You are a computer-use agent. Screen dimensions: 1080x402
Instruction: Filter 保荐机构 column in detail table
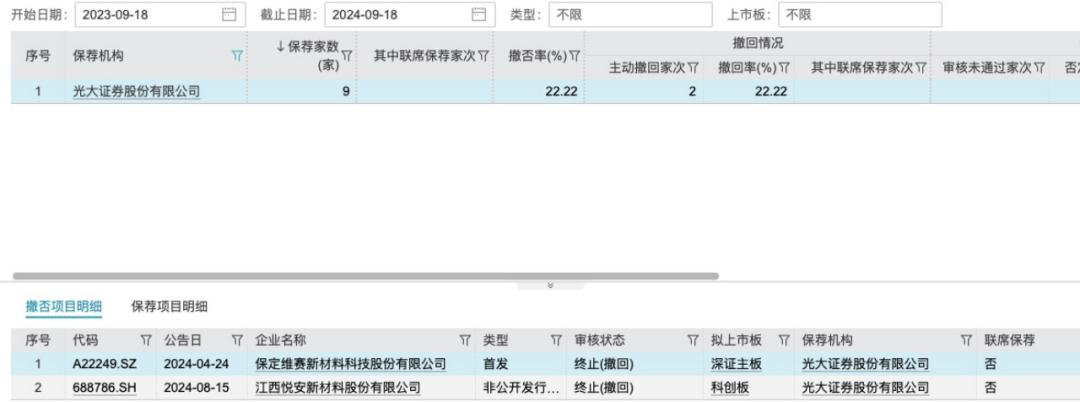tap(966, 340)
